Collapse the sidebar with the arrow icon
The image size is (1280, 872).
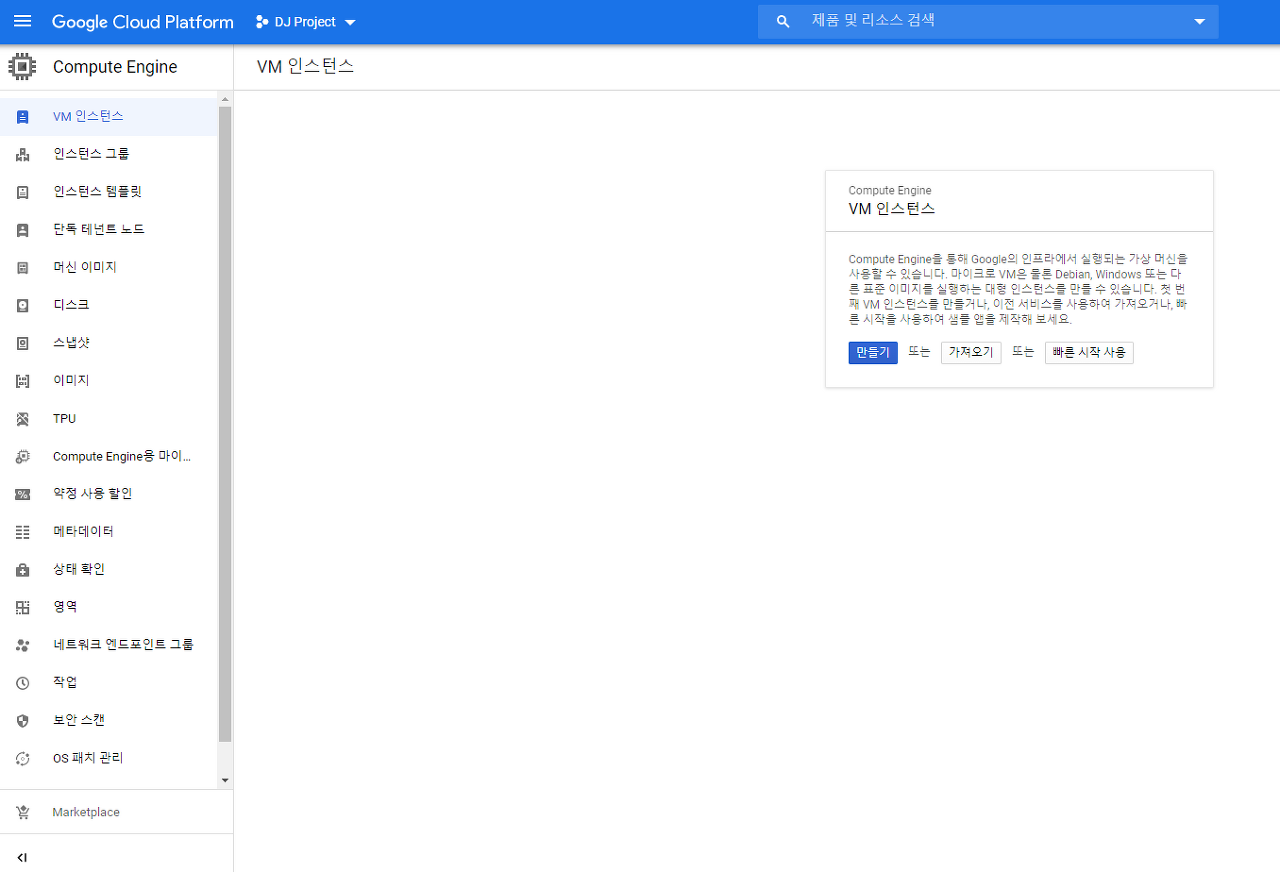[x=22, y=857]
